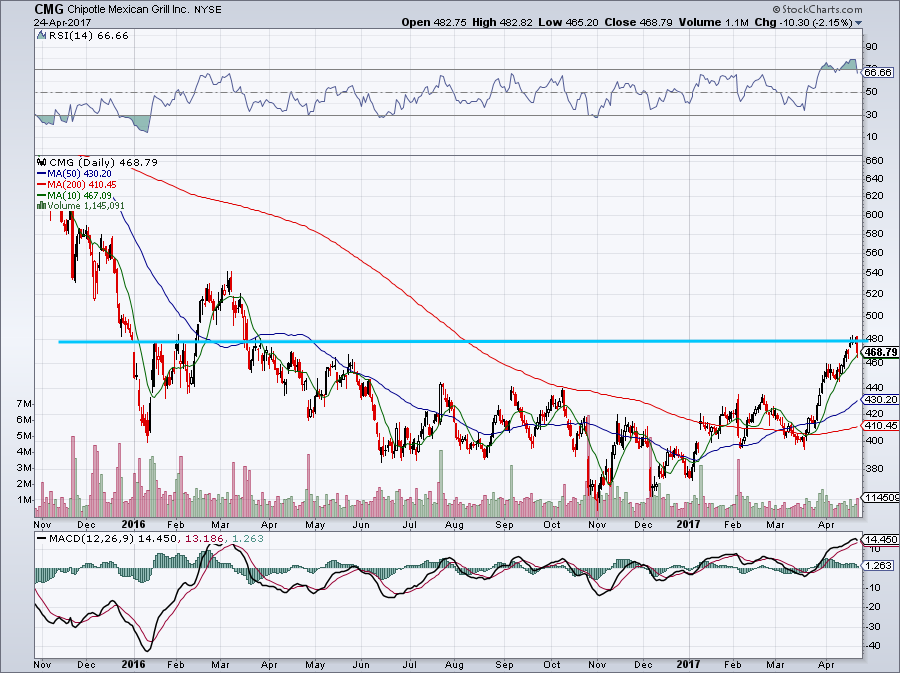Click the candlestick icon beside CMG (Daily)
Image resolution: width=900 pixels, height=673 pixels.
point(42,163)
